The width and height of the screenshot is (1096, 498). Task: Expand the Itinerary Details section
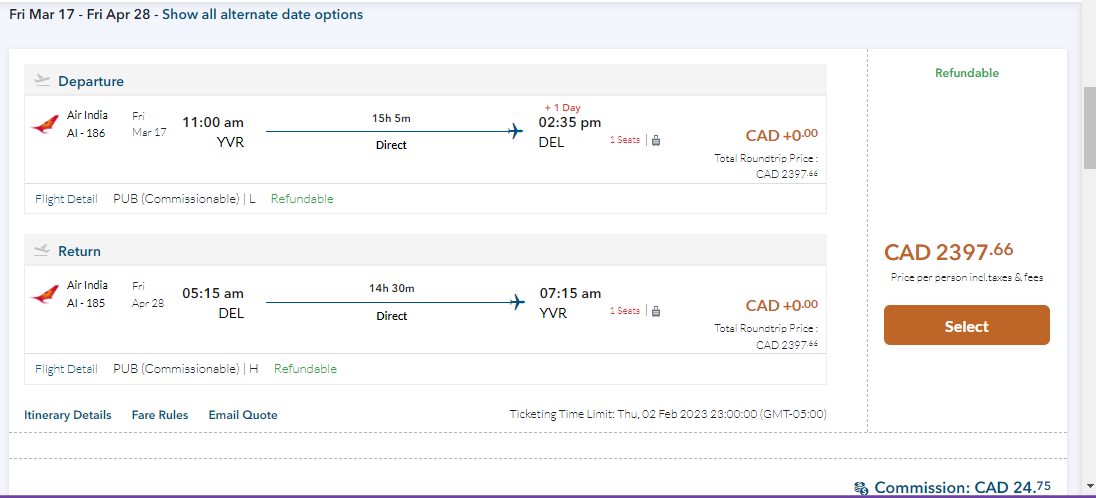[68, 415]
